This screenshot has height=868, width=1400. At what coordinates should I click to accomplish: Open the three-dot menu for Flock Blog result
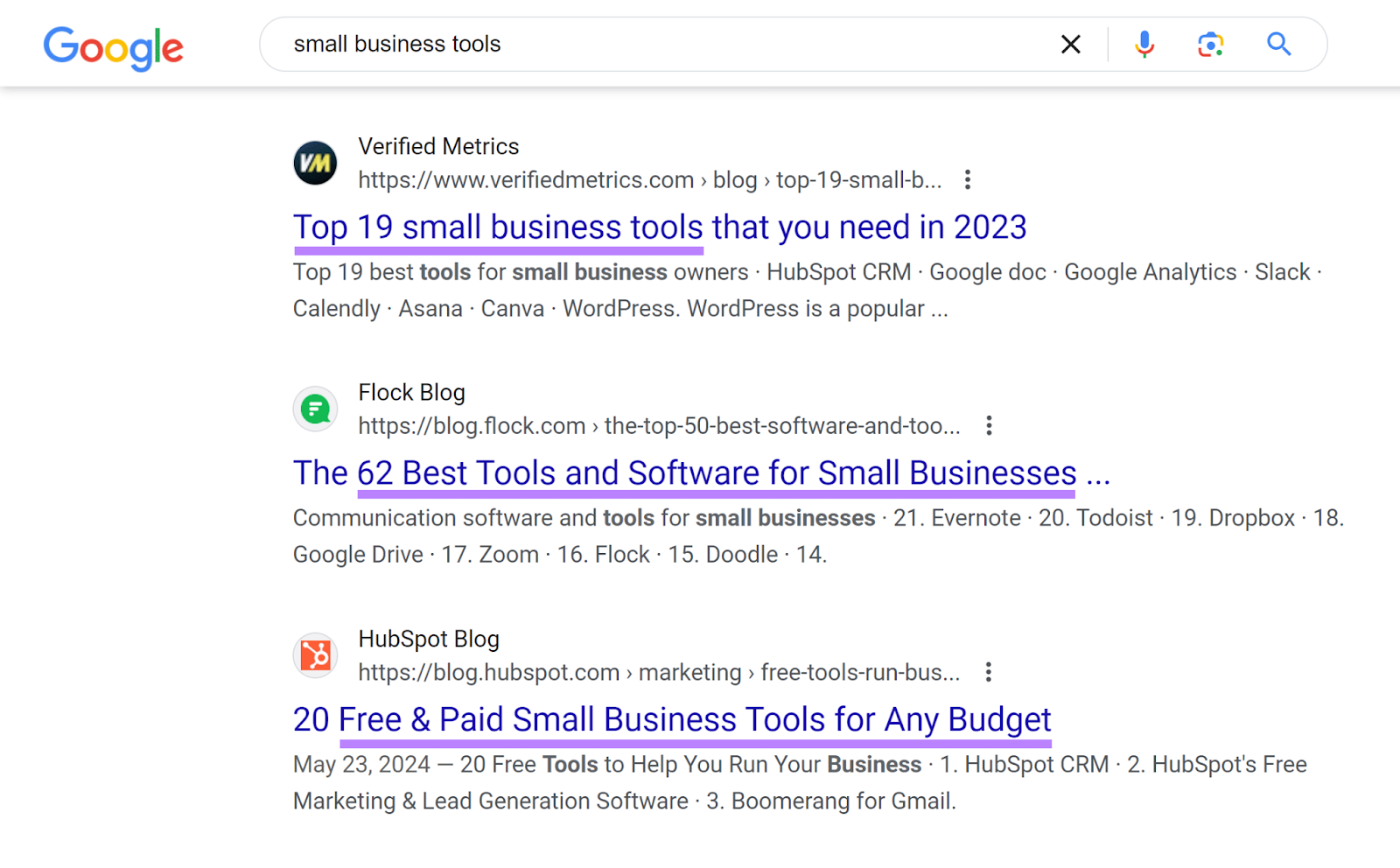[988, 425]
